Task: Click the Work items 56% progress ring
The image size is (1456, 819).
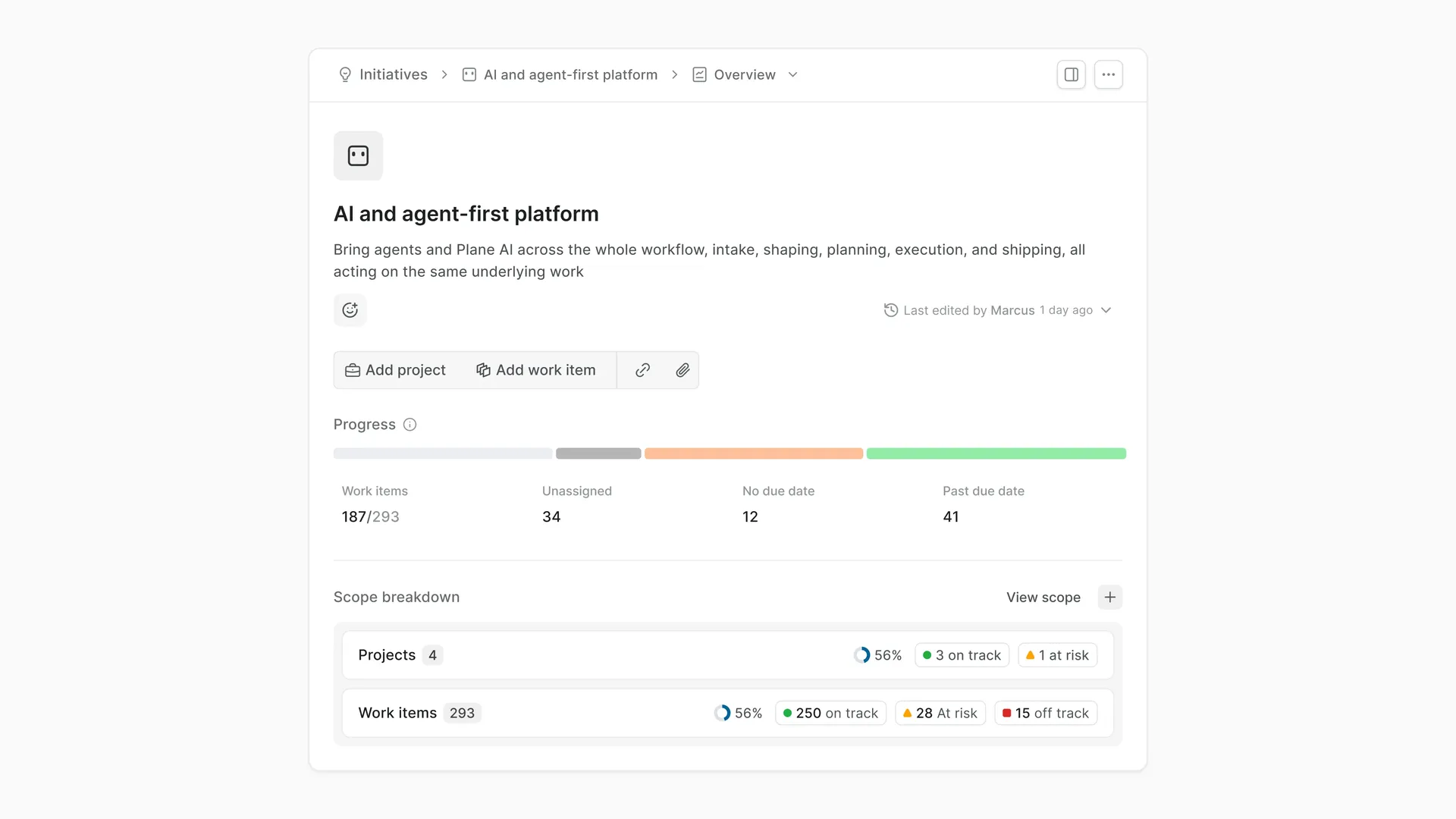Action: pos(722,713)
